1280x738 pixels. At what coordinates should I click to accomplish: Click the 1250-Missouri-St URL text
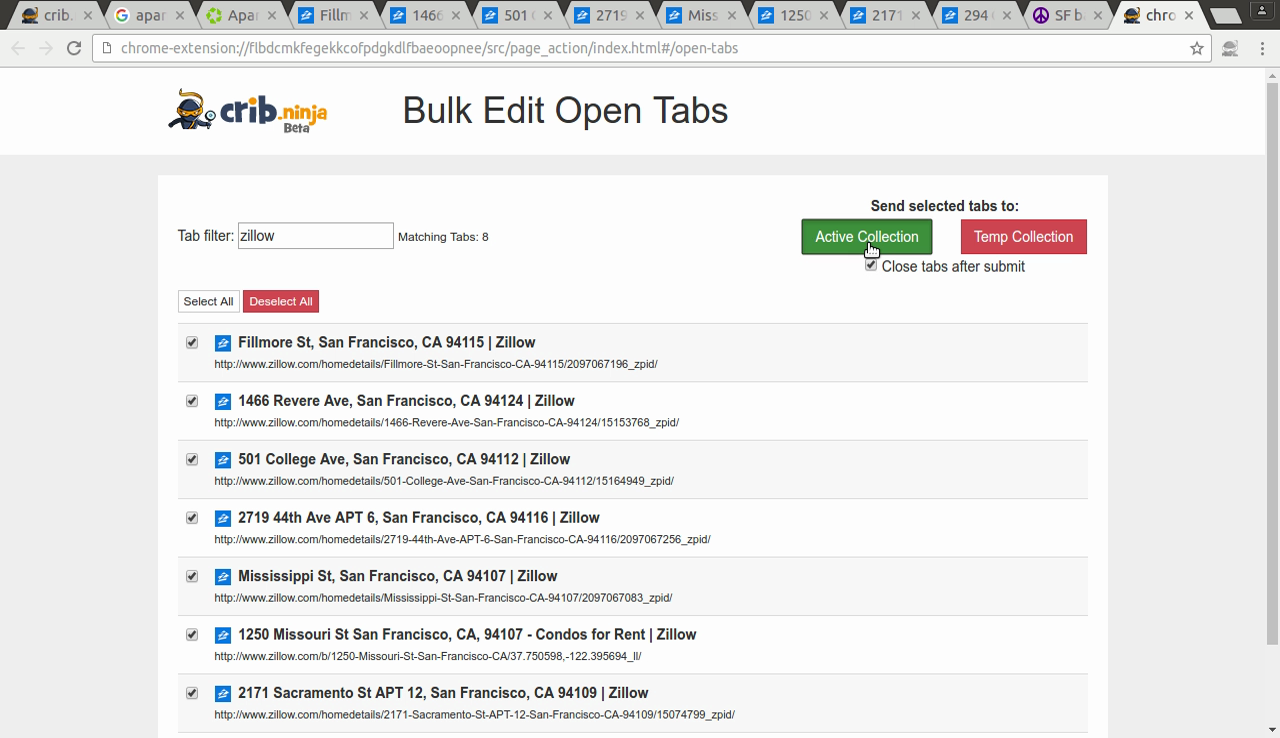coord(427,656)
